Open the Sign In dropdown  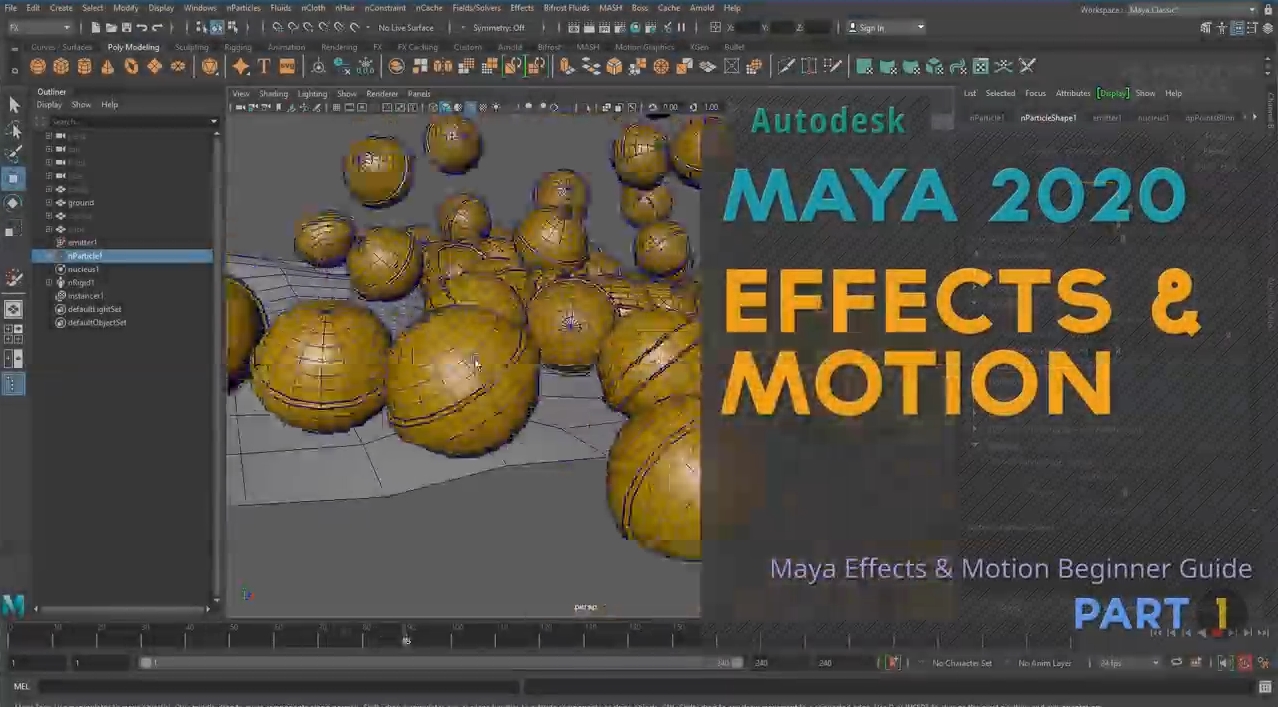pyautogui.click(x=885, y=28)
